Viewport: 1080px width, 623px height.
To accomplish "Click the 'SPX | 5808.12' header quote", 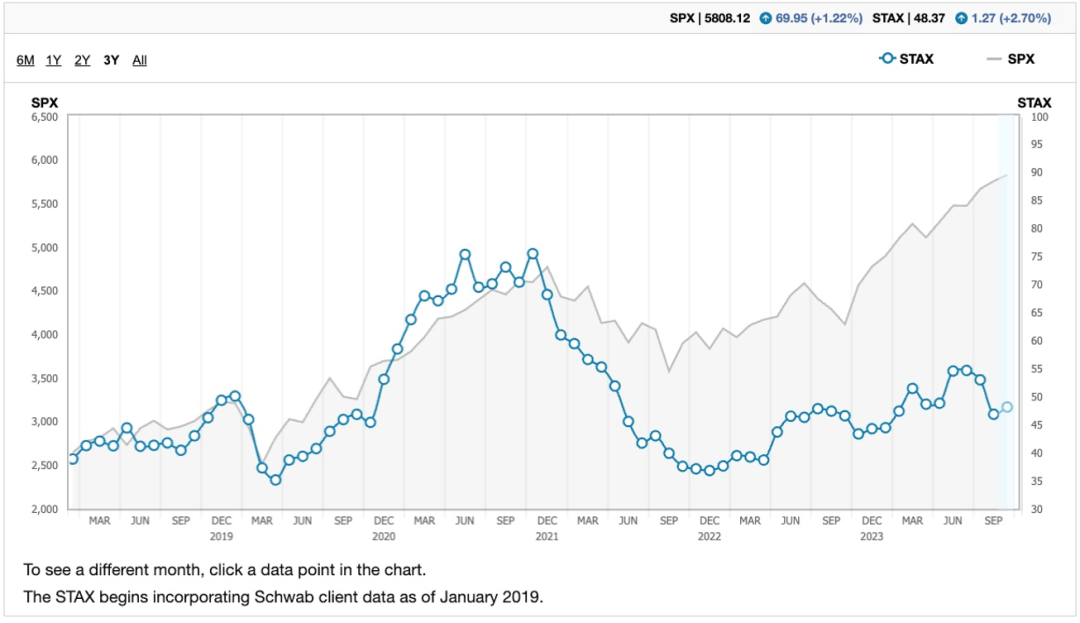I will click(x=709, y=19).
